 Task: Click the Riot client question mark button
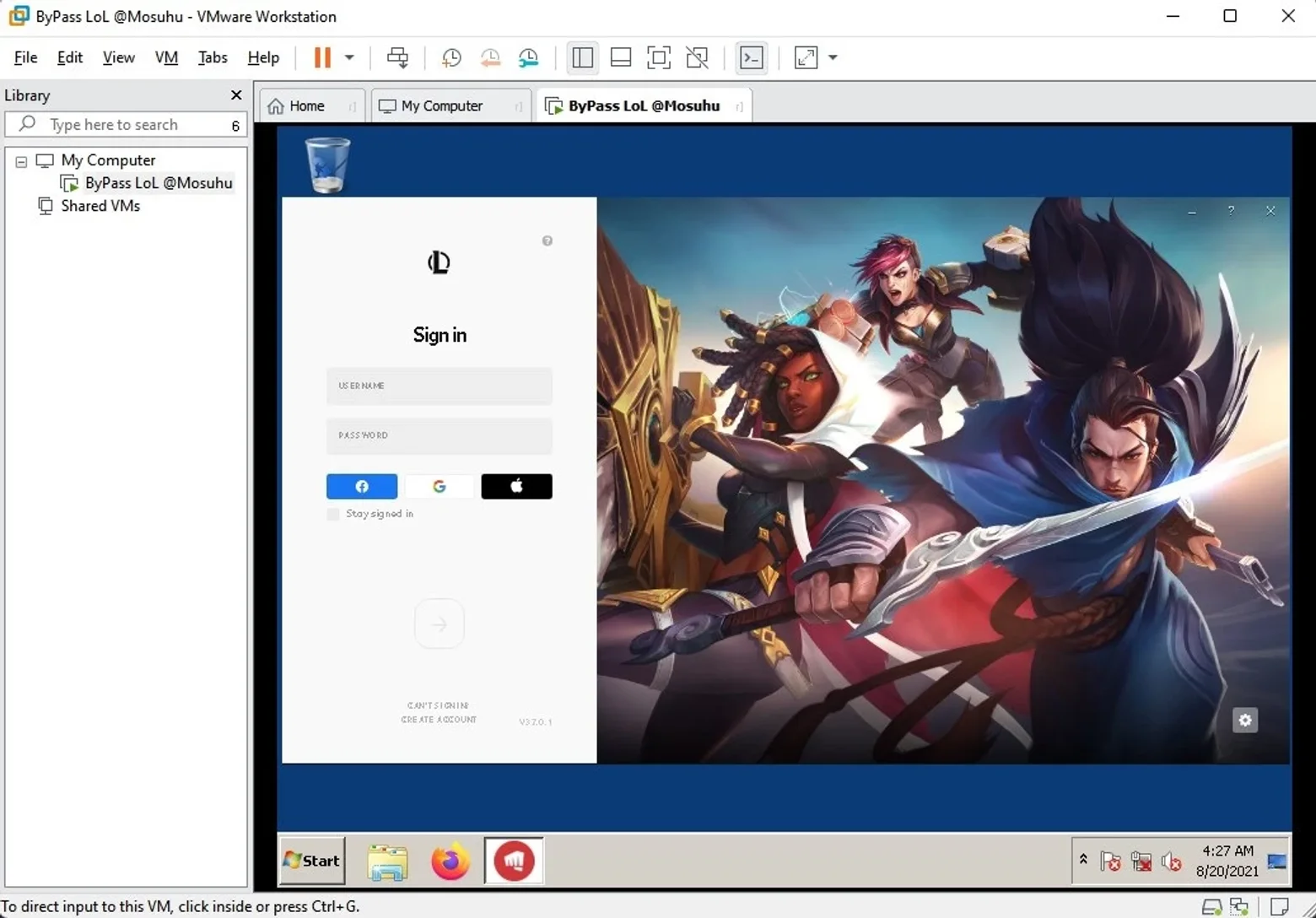tap(1232, 211)
